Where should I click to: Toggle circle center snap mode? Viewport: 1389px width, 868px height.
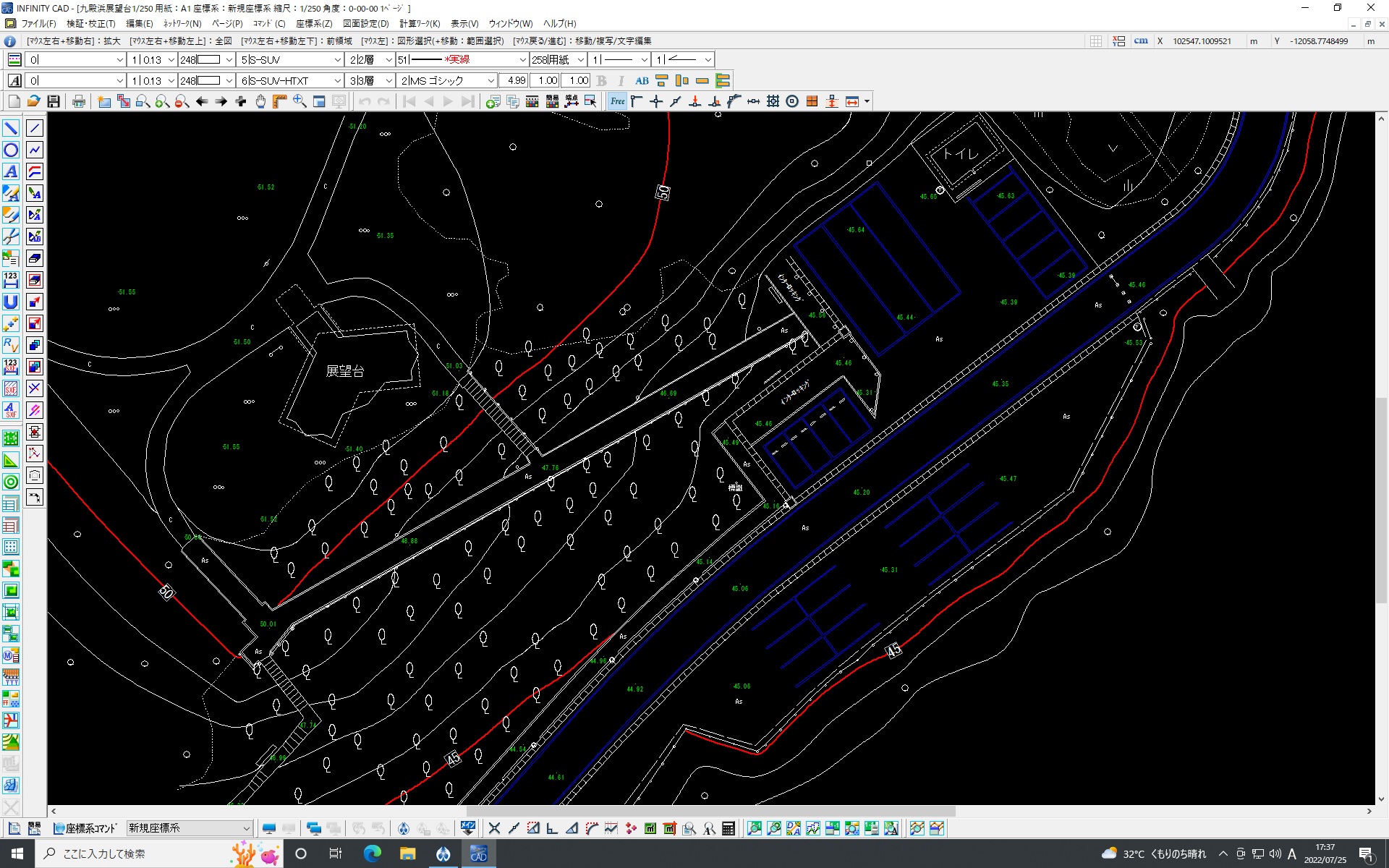pos(792,101)
